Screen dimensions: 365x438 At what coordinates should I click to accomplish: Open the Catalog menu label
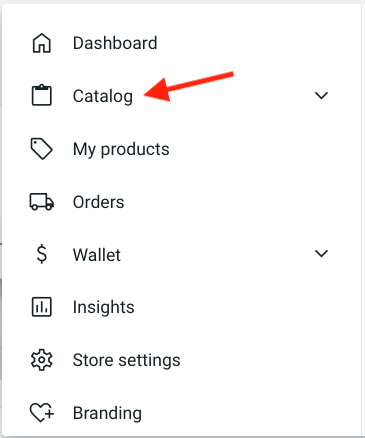click(103, 96)
